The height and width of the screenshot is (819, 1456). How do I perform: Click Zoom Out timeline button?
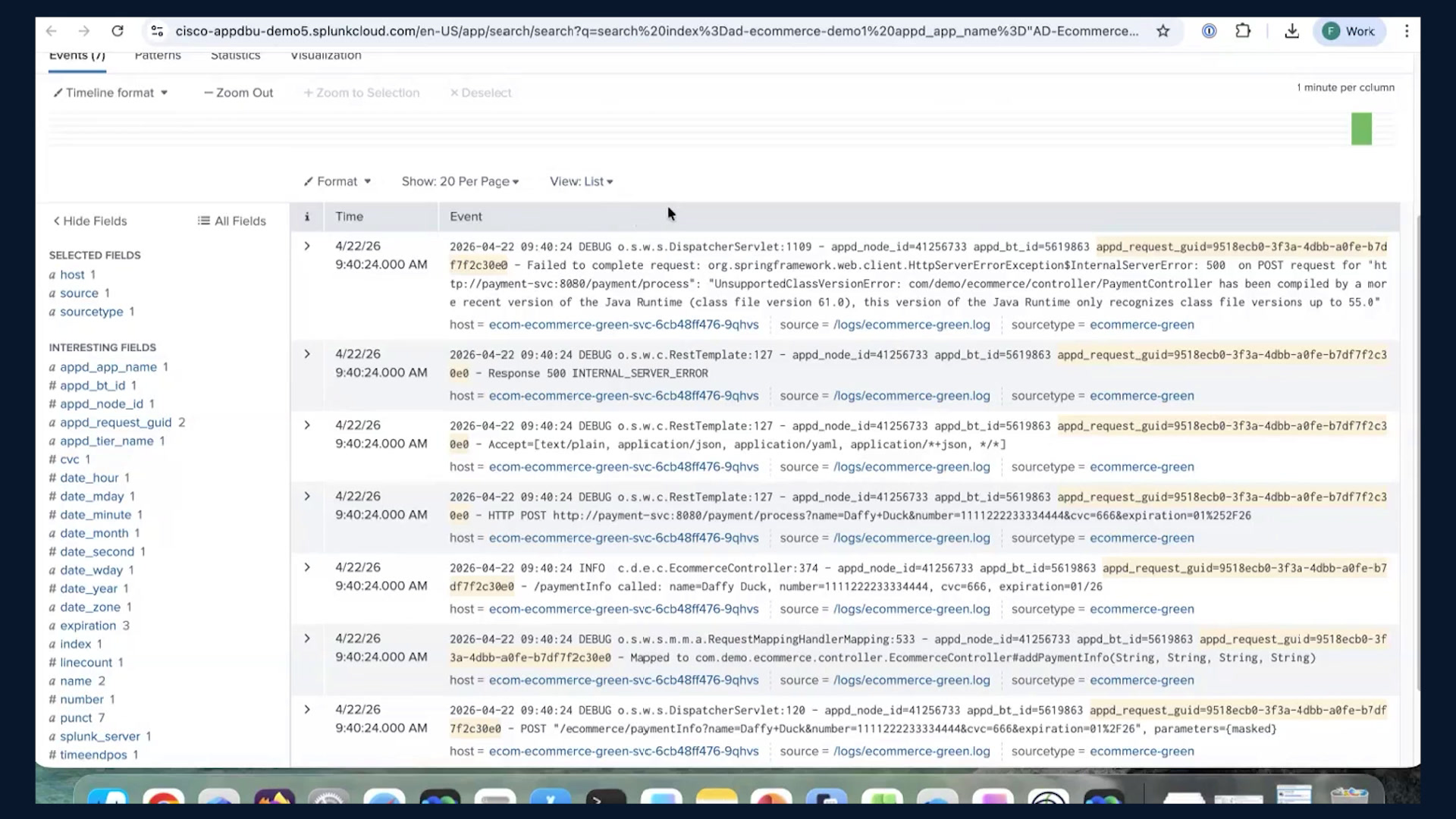click(238, 93)
